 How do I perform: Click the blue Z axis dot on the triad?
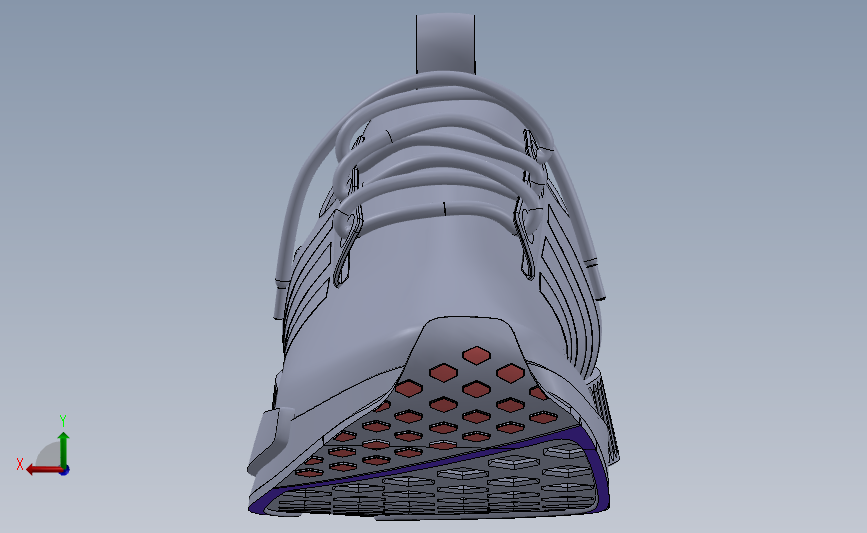[65, 471]
